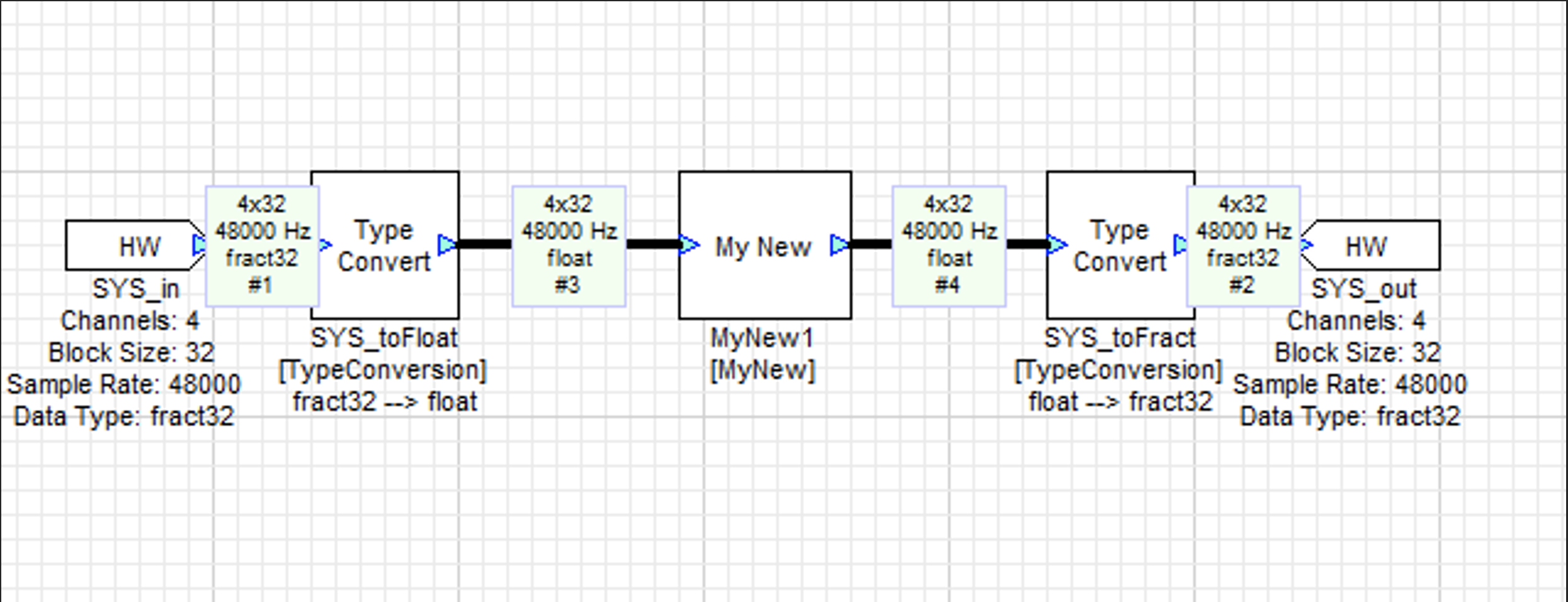Image resolution: width=1568 pixels, height=602 pixels.
Task: Click wire info label #1 fract32
Action: (x=262, y=246)
